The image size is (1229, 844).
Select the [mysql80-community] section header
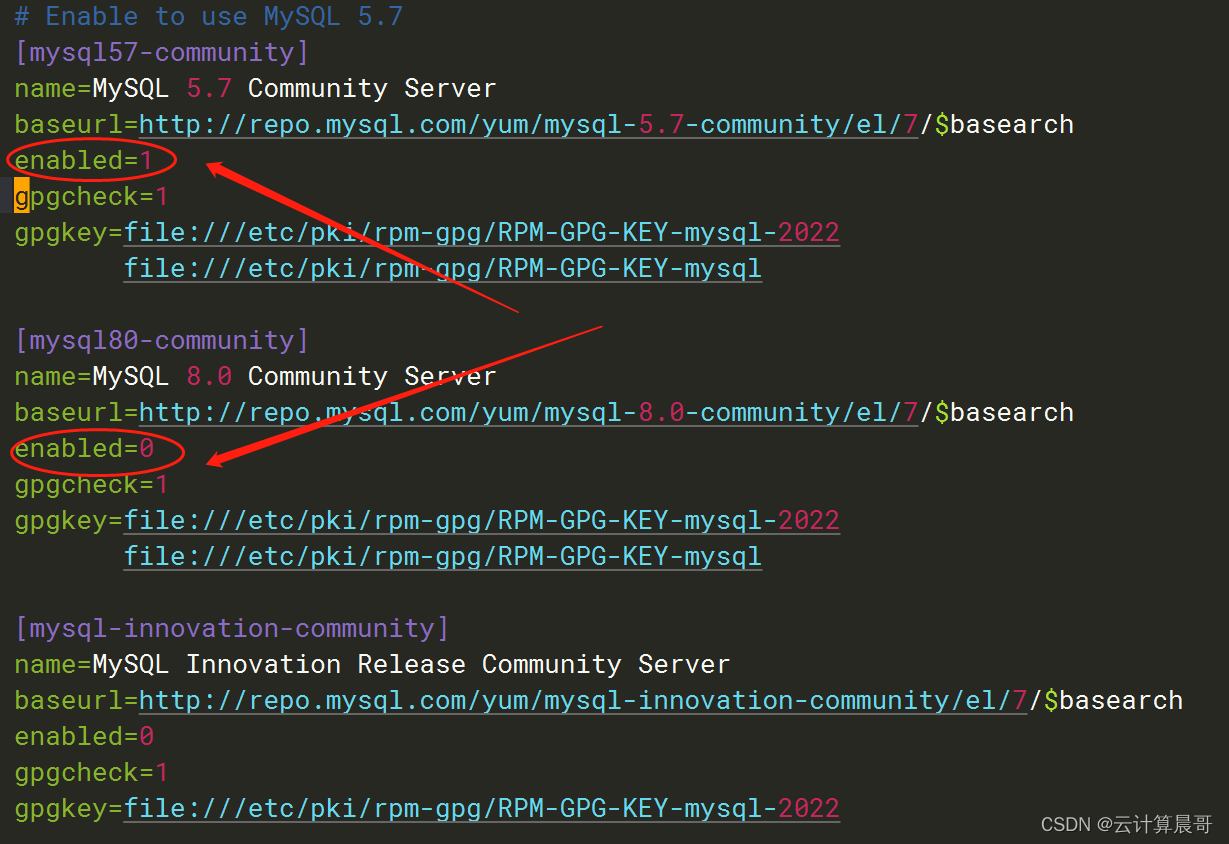(x=162, y=340)
